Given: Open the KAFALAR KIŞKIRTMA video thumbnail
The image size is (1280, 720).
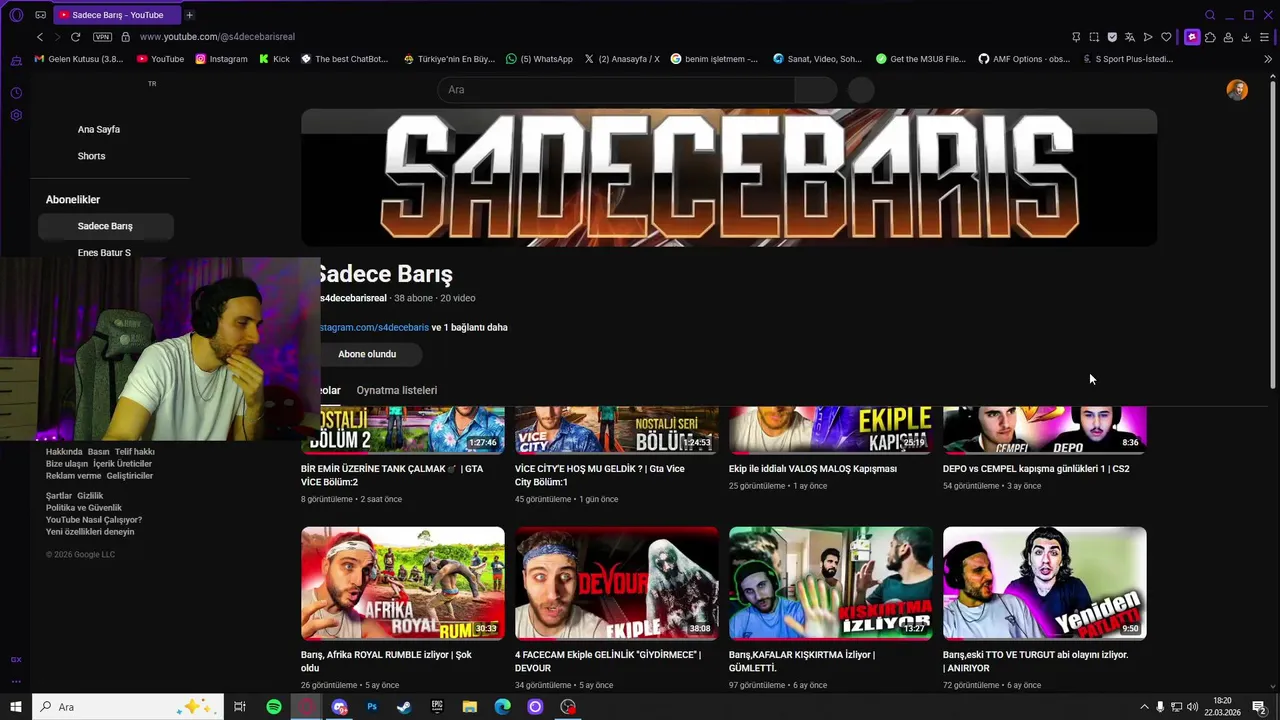Looking at the screenshot, I should click(830, 583).
